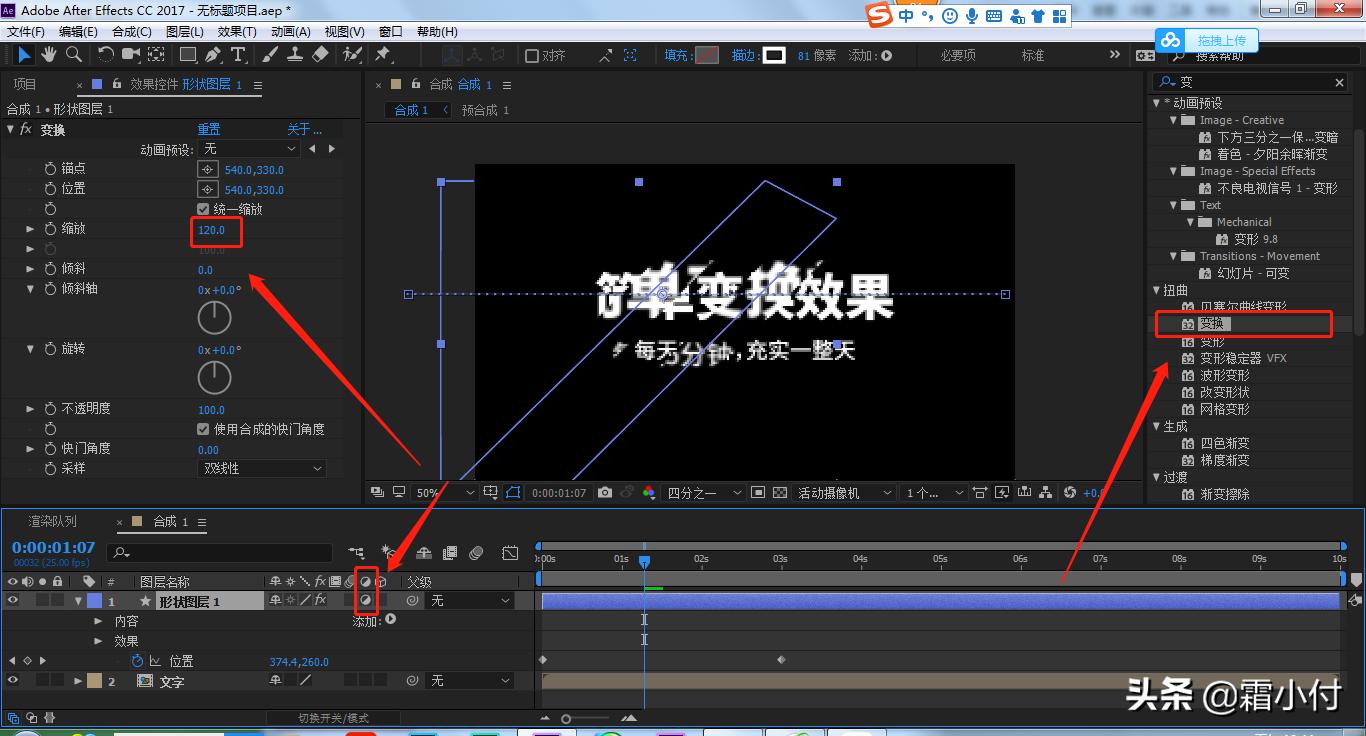
Task: Expand the 内容 group of 形状图层 1
Action: [97, 620]
